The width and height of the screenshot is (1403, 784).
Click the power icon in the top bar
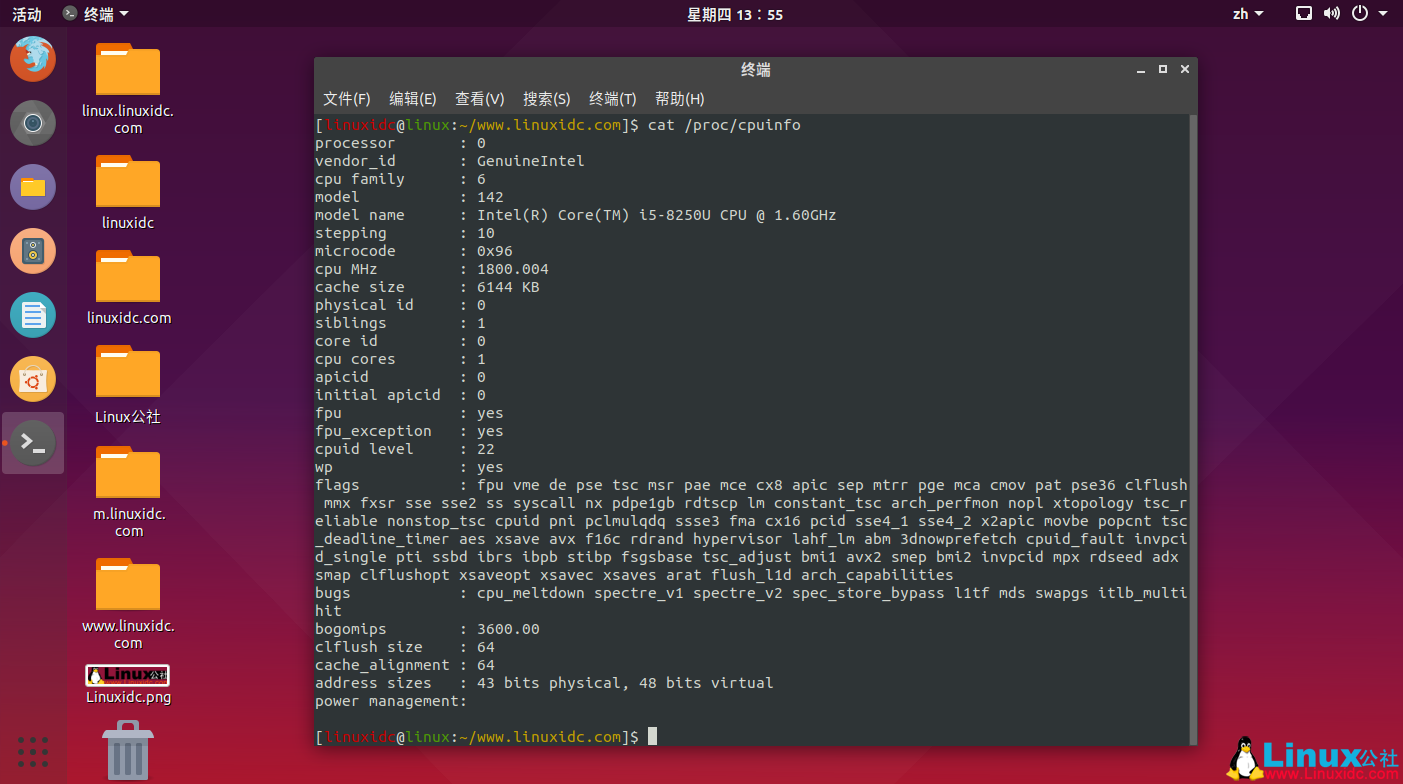pos(1358,13)
